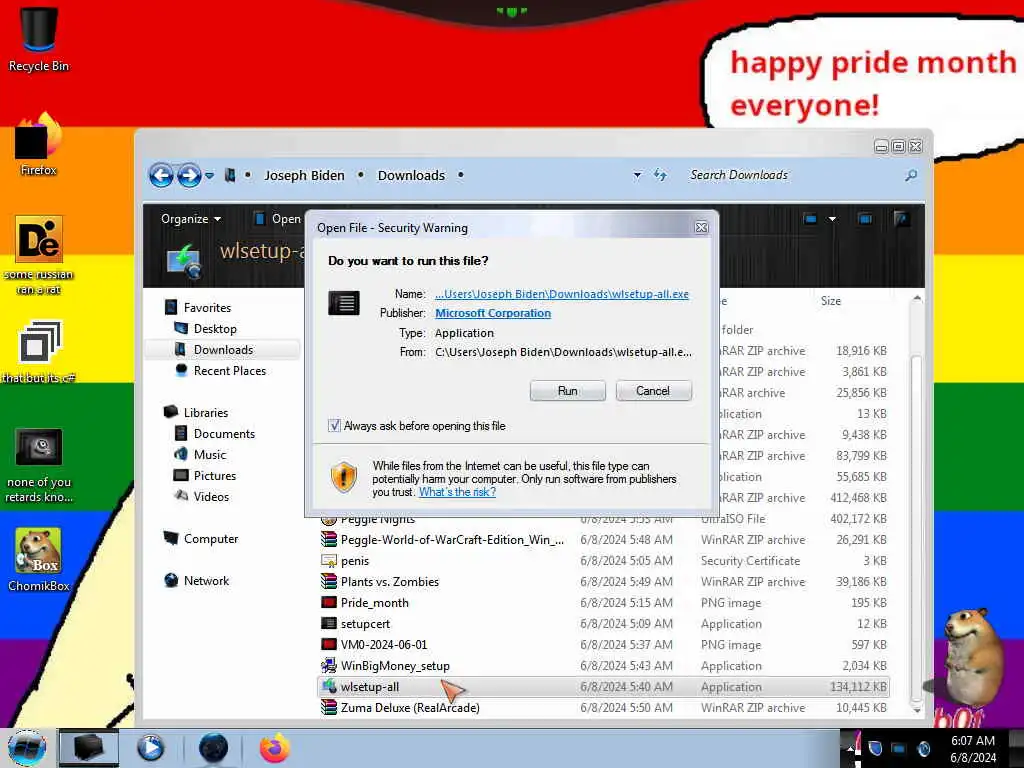Open the address bar history dropdown arrow
The width and height of the screenshot is (1024, 768).
(x=637, y=175)
